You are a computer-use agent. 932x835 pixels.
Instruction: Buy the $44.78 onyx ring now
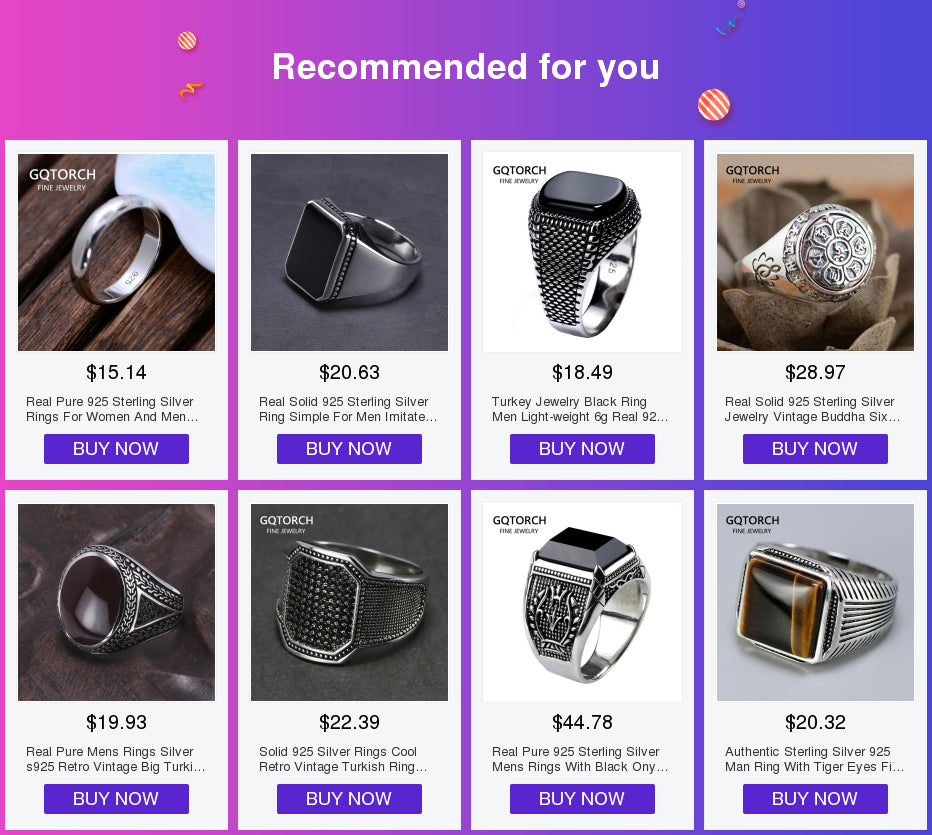(582, 799)
